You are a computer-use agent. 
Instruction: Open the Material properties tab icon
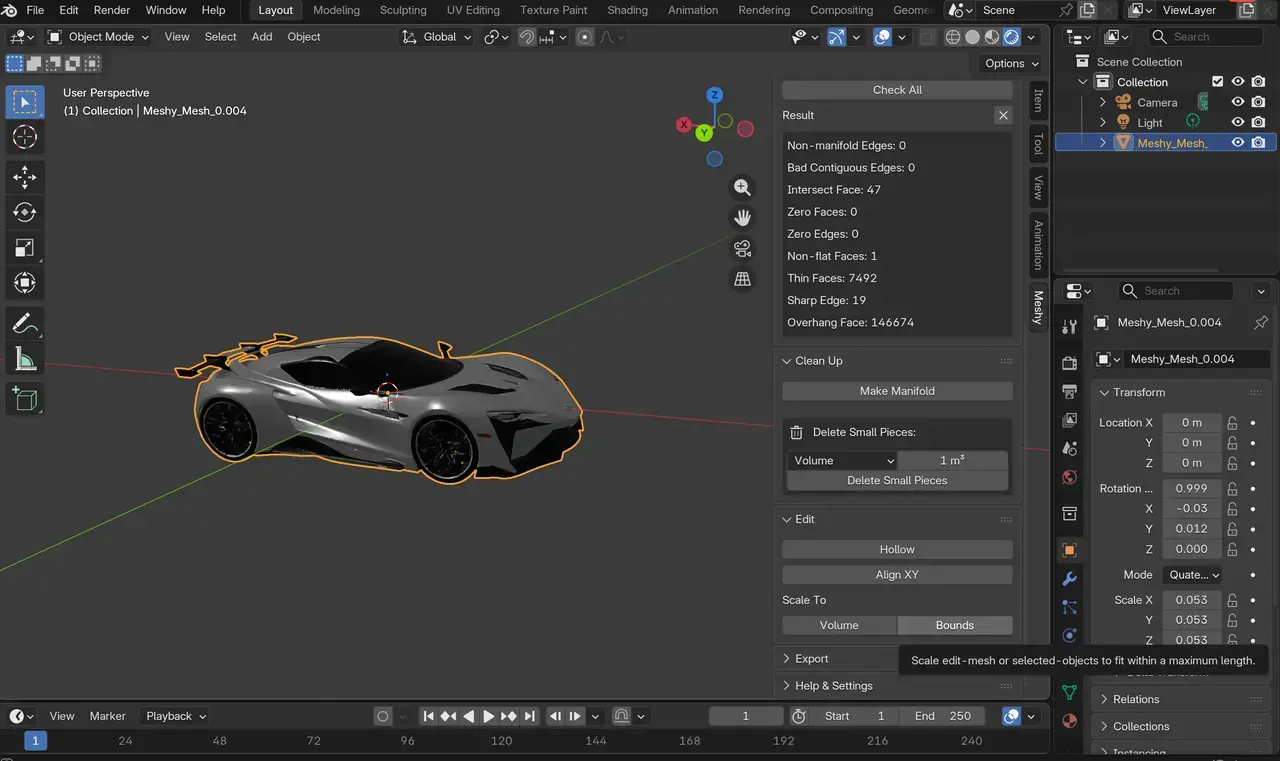(x=1069, y=720)
